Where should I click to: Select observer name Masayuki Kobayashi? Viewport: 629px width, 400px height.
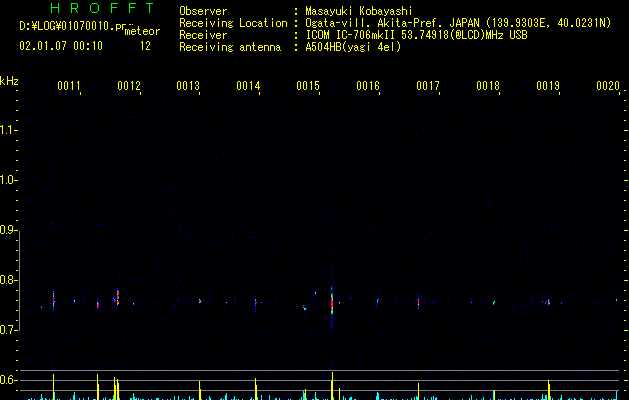(359, 11)
